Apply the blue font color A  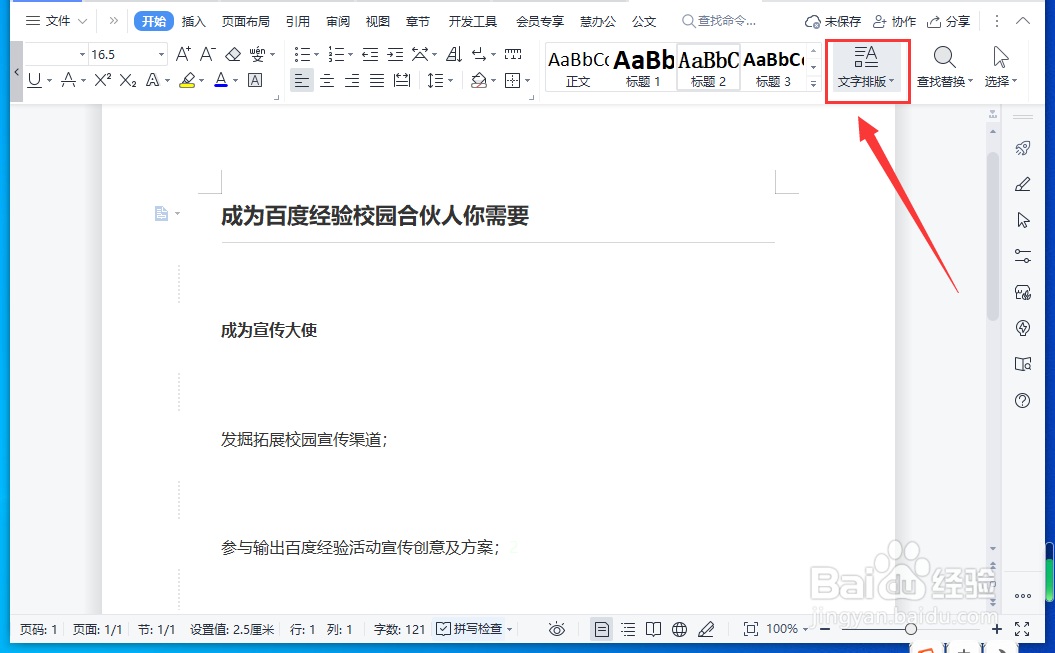221,81
